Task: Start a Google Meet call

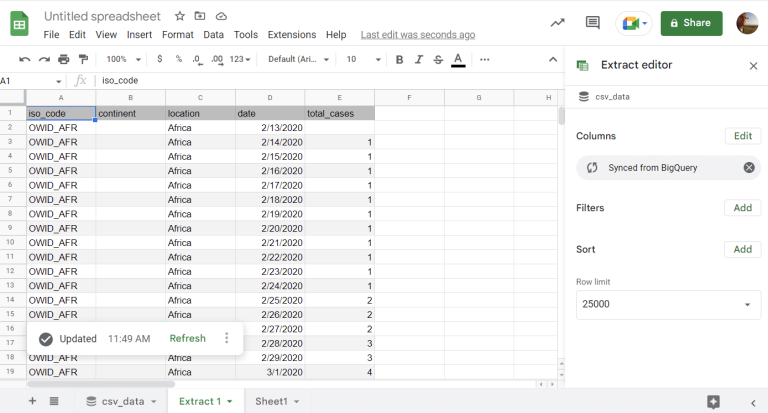Action: click(x=634, y=23)
